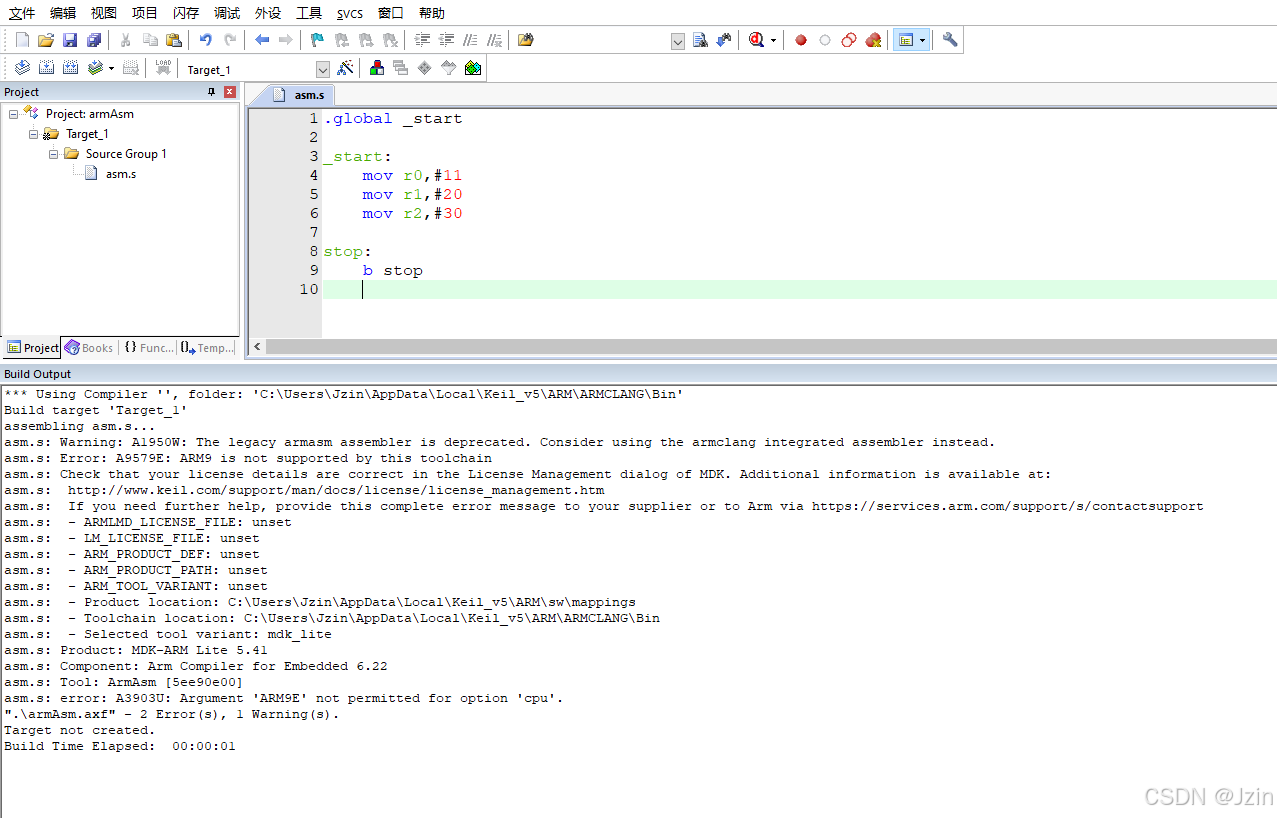
Task: Start debug session with magnifier-d icon
Action: point(757,40)
